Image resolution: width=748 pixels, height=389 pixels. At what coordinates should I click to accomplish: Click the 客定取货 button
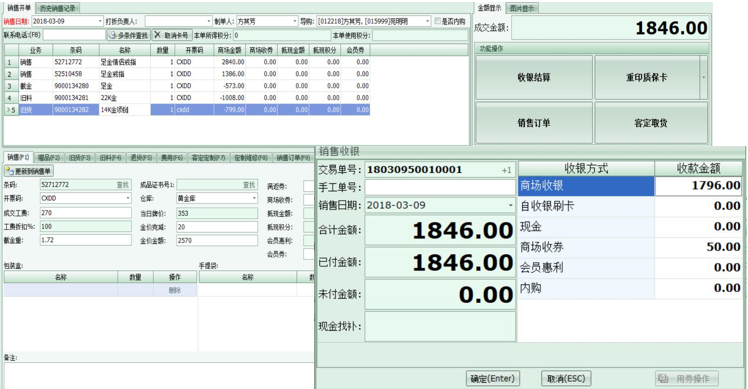651,123
